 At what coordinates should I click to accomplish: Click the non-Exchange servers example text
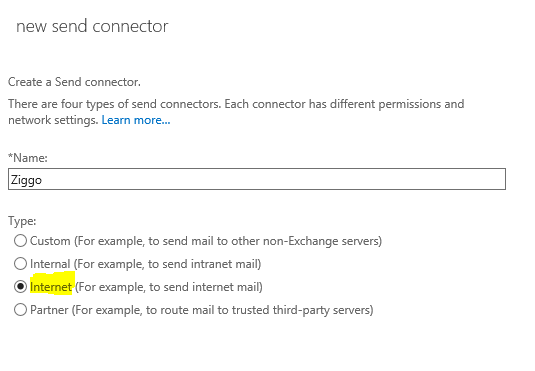click(228, 241)
